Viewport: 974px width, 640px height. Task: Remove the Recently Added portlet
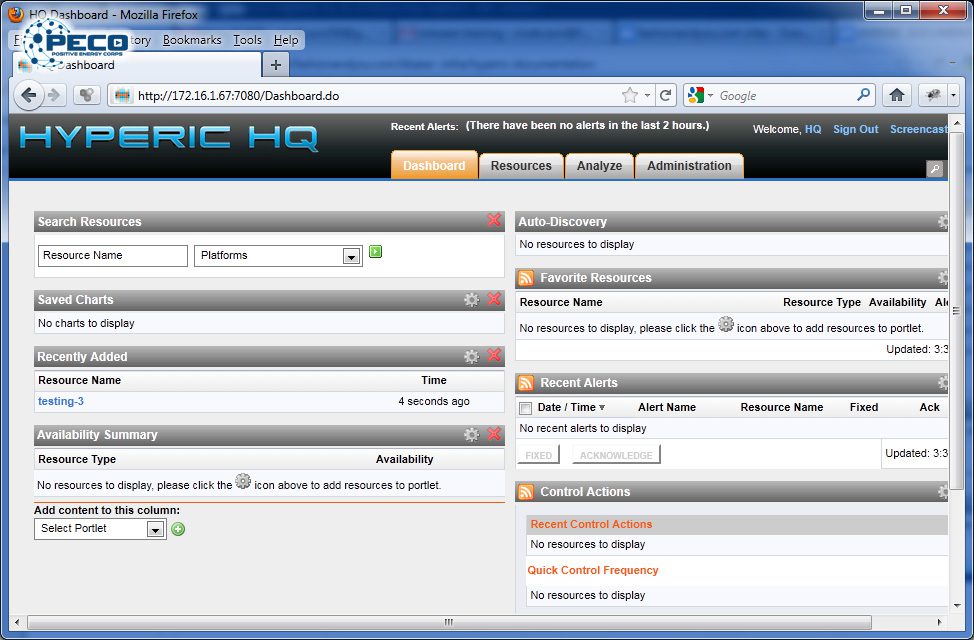pyautogui.click(x=494, y=355)
